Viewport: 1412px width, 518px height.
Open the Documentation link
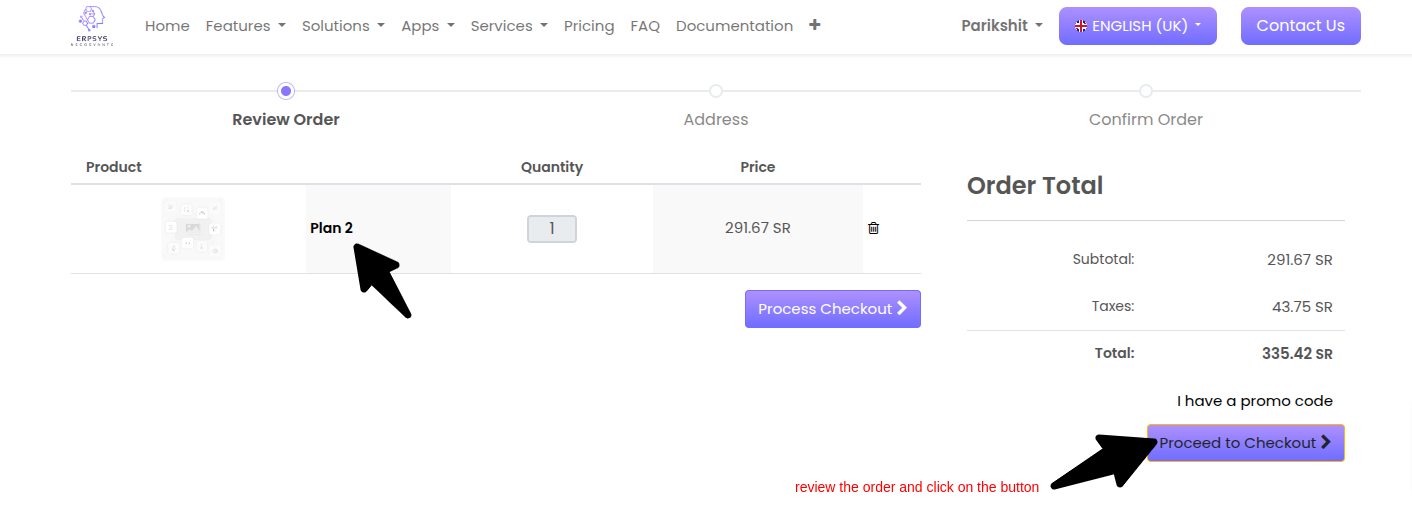(x=734, y=26)
